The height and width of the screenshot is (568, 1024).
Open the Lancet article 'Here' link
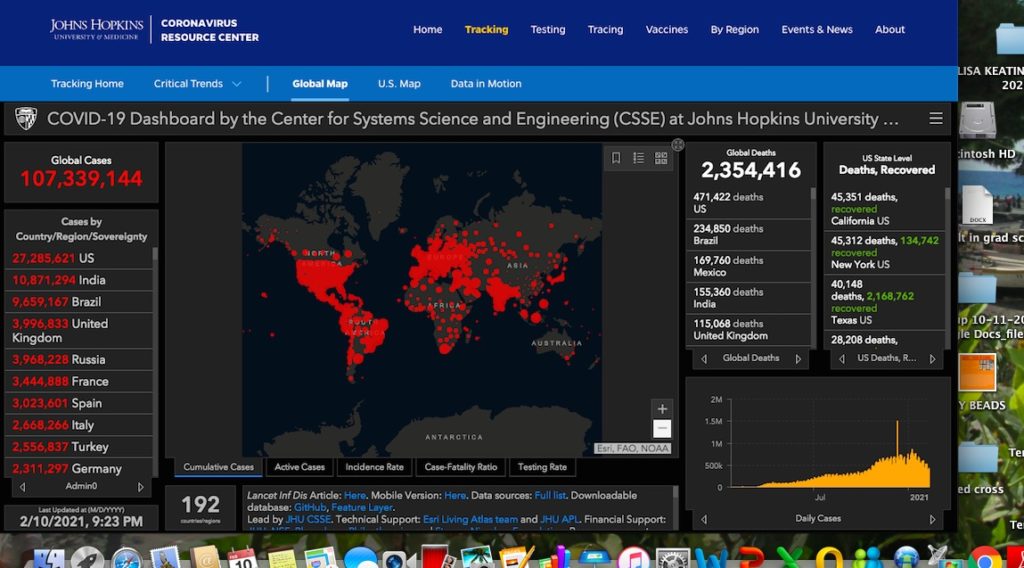[x=355, y=496]
